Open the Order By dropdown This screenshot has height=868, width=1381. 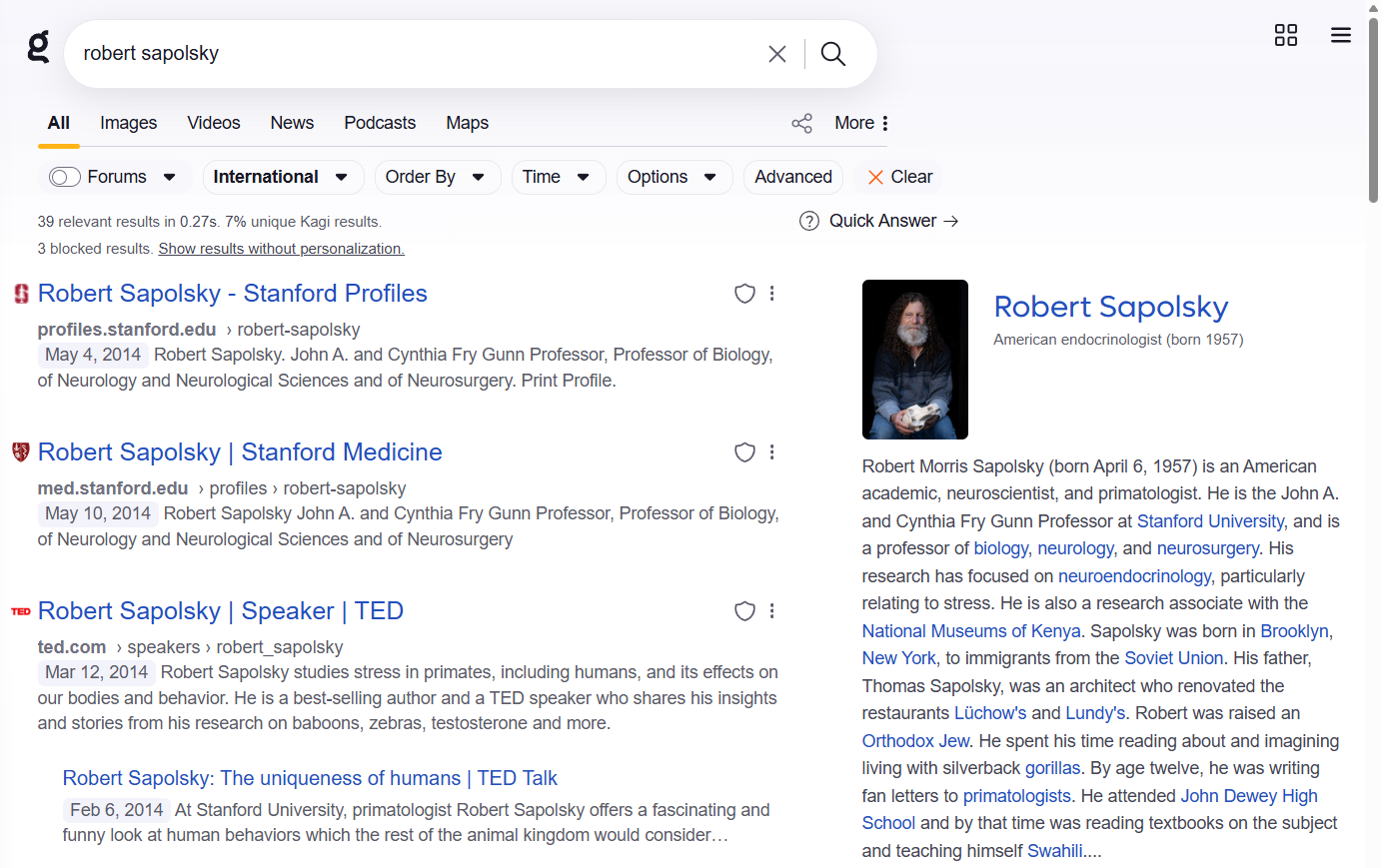436,177
